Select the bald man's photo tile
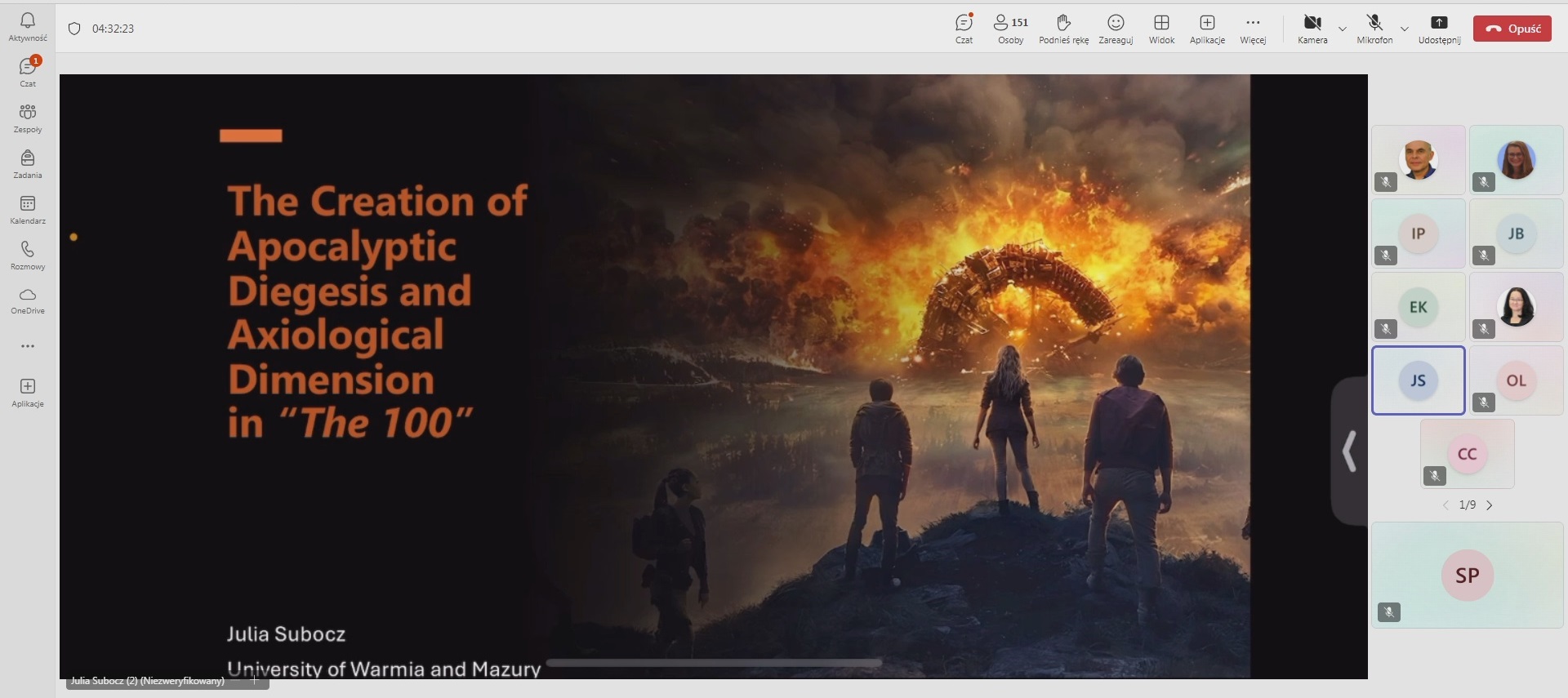Image resolution: width=1568 pixels, height=698 pixels. coord(1419,160)
